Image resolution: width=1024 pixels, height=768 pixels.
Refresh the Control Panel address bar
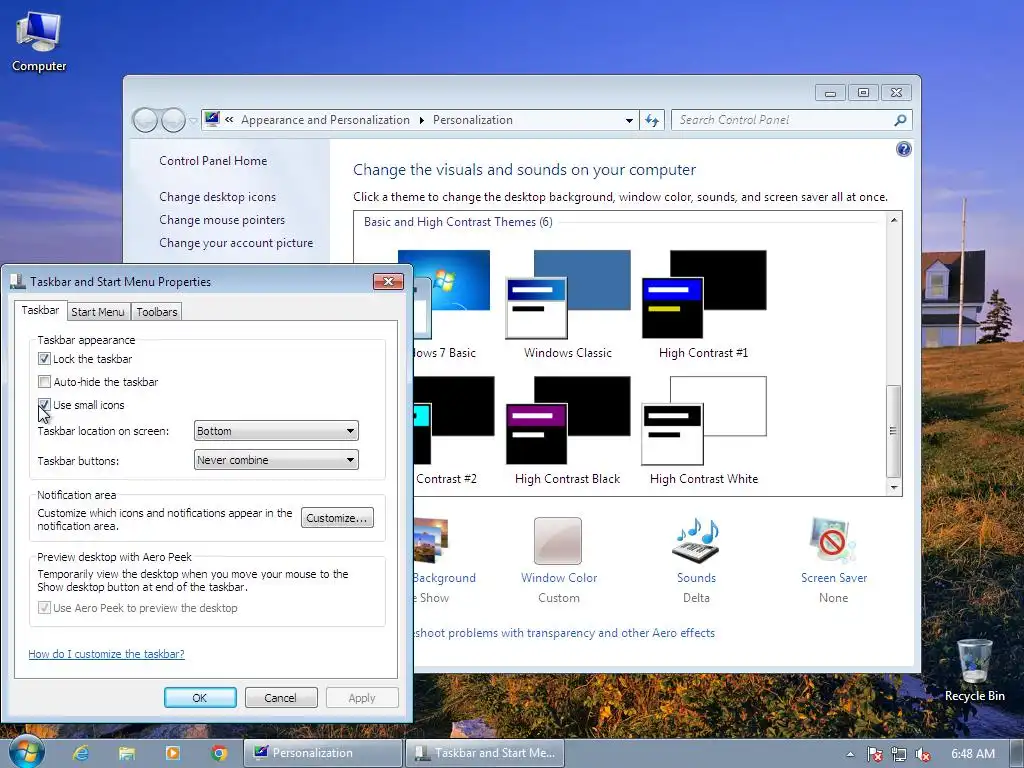[652, 120]
